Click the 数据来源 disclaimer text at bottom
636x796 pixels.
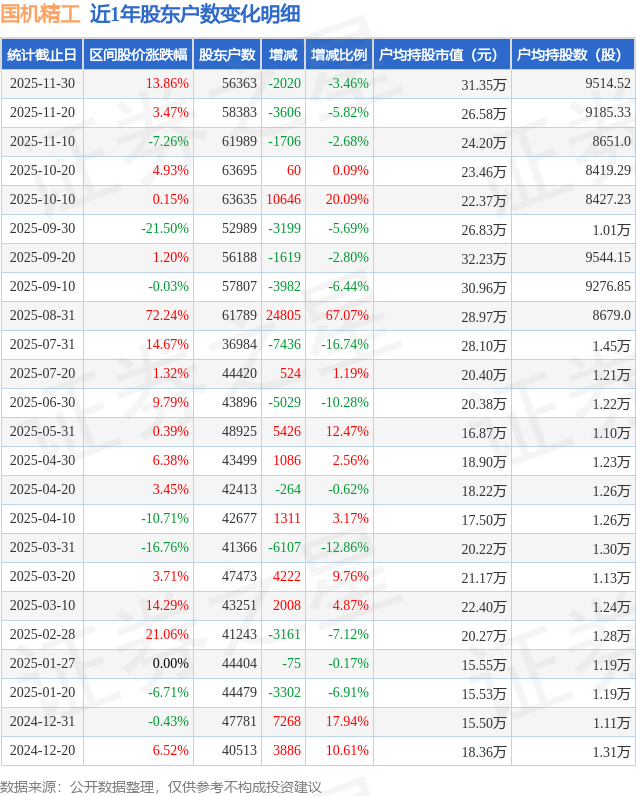tap(161, 786)
